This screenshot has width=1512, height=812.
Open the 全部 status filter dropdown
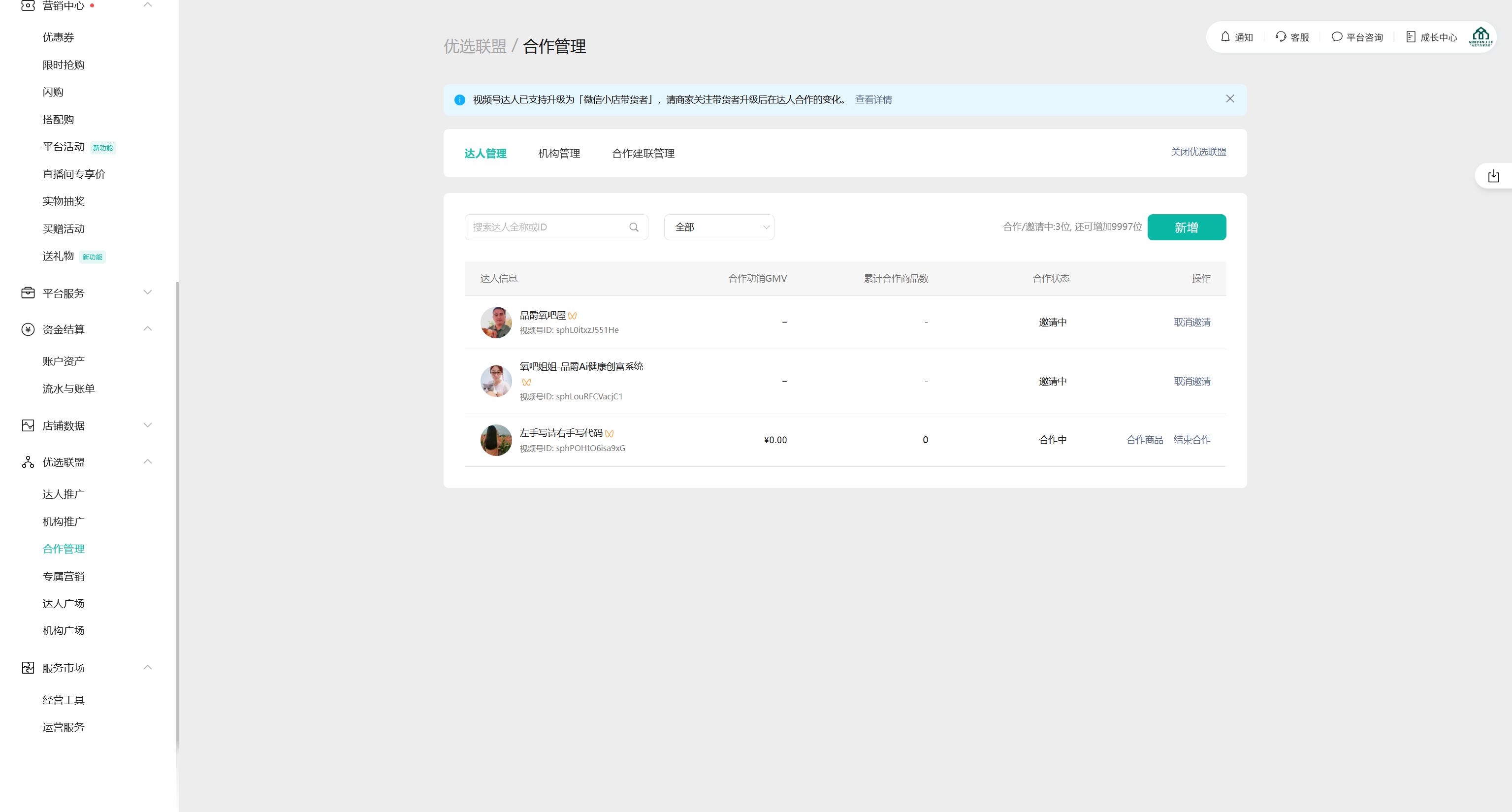[x=719, y=227]
